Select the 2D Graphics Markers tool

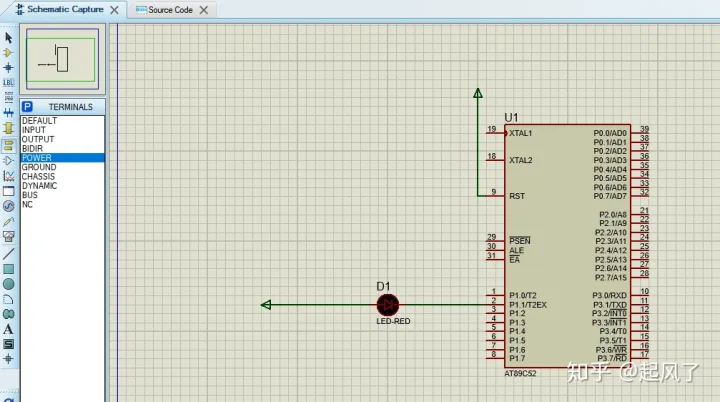[8, 359]
